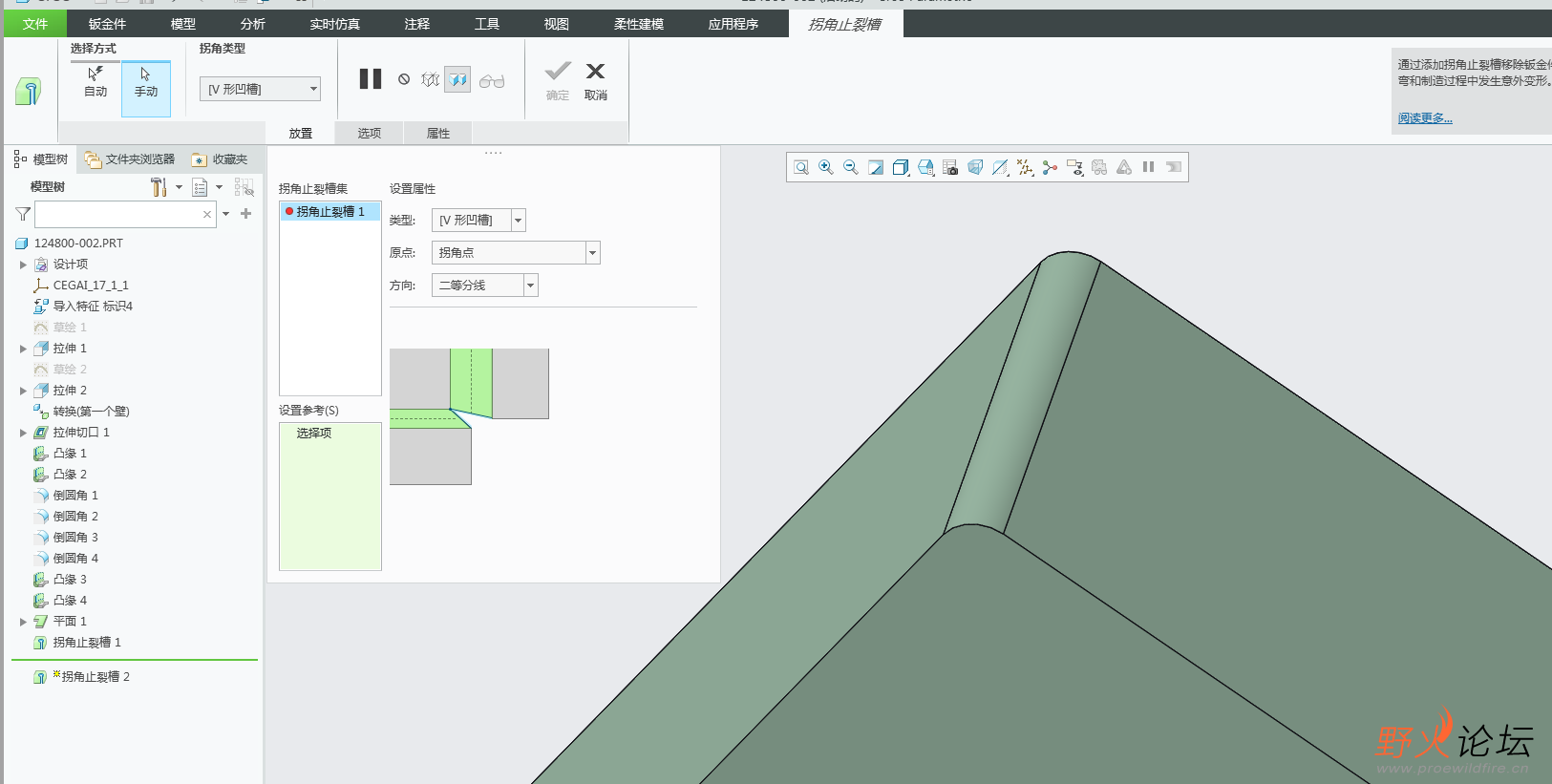Open the 柔性建模 ribbon tab
Viewport: 1552px width, 784px height.
click(639, 24)
